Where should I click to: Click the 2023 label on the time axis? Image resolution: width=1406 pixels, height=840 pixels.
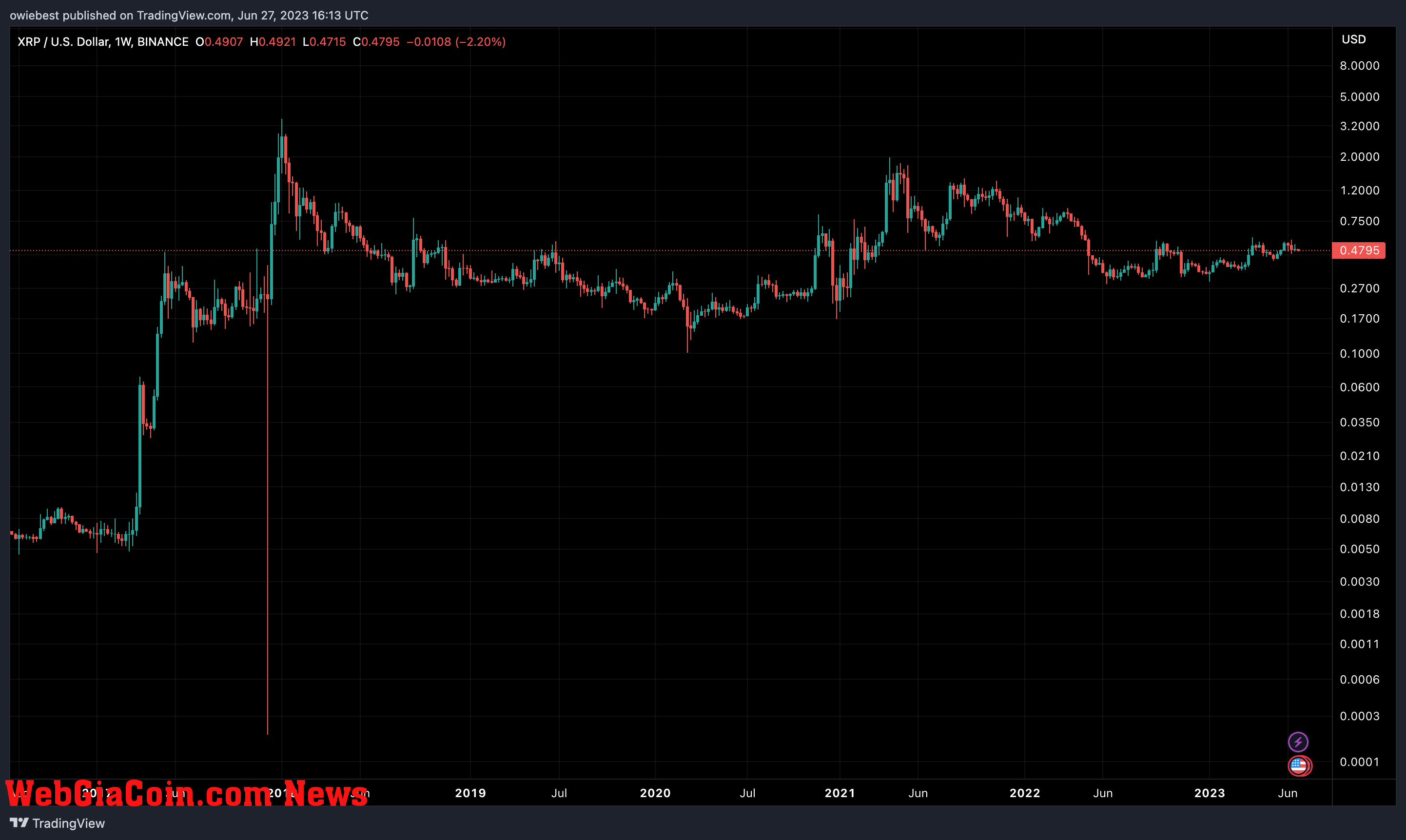[1210, 793]
